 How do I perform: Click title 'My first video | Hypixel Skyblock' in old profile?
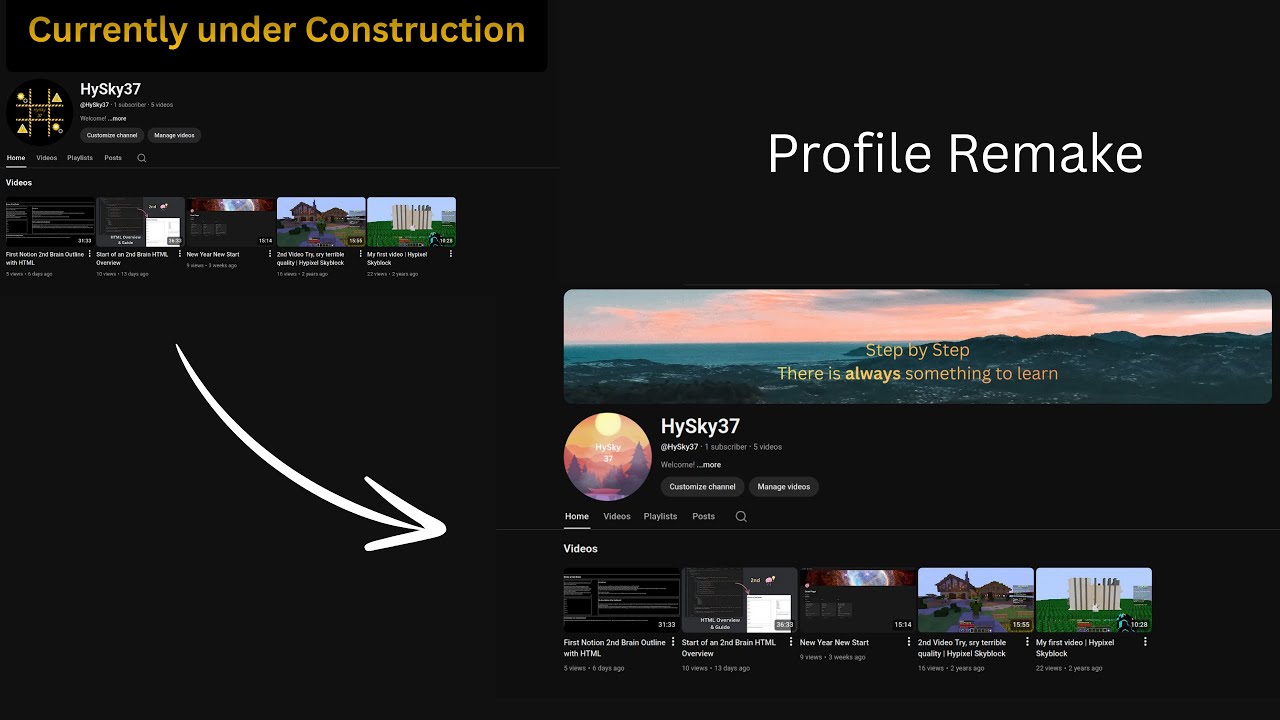[397, 258]
